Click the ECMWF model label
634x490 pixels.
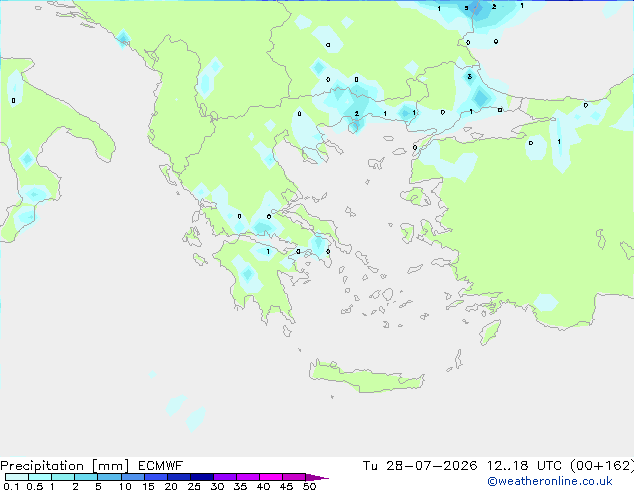160,466
